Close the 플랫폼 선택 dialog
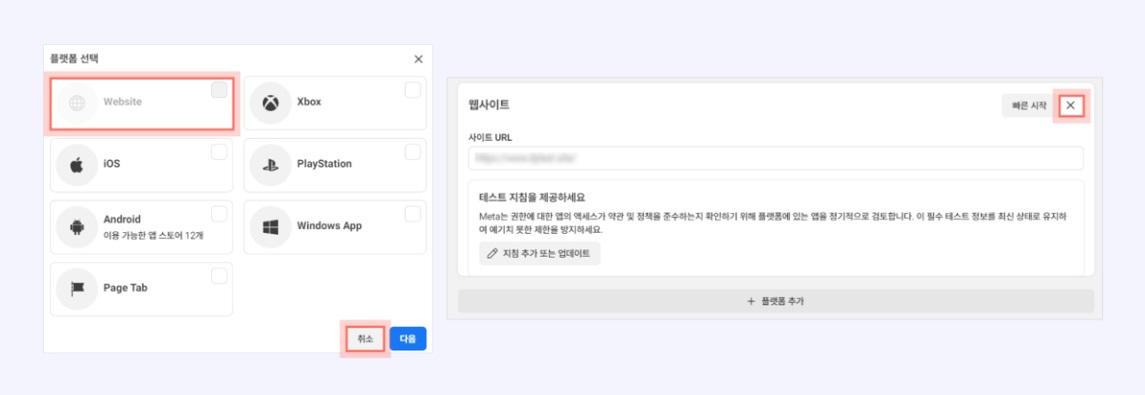Screen dimensions: 1145x395 click(x=418, y=59)
